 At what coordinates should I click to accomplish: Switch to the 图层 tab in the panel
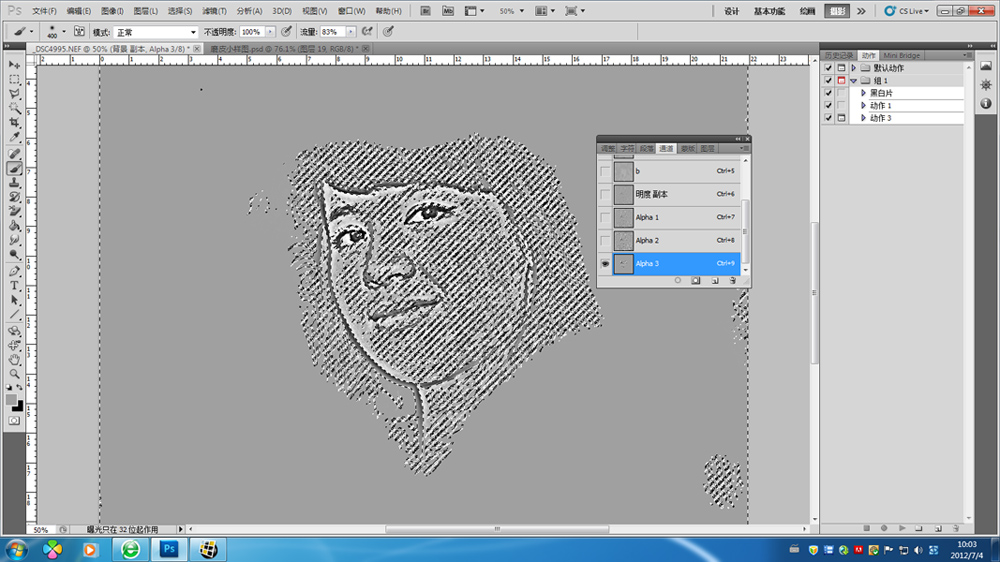(707, 148)
